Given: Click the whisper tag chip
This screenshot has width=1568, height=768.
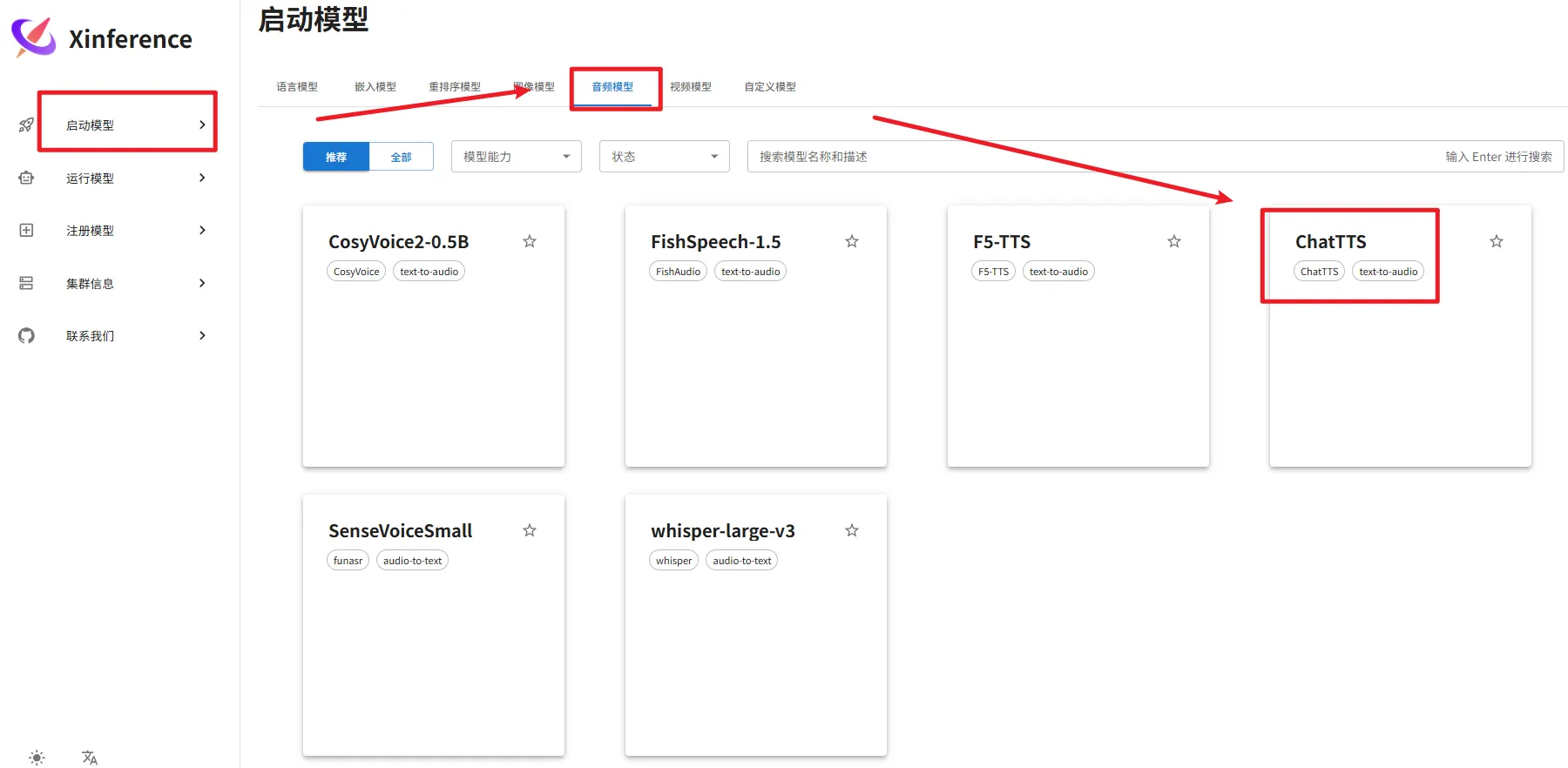Looking at the screenshot, I should (673, 561).
